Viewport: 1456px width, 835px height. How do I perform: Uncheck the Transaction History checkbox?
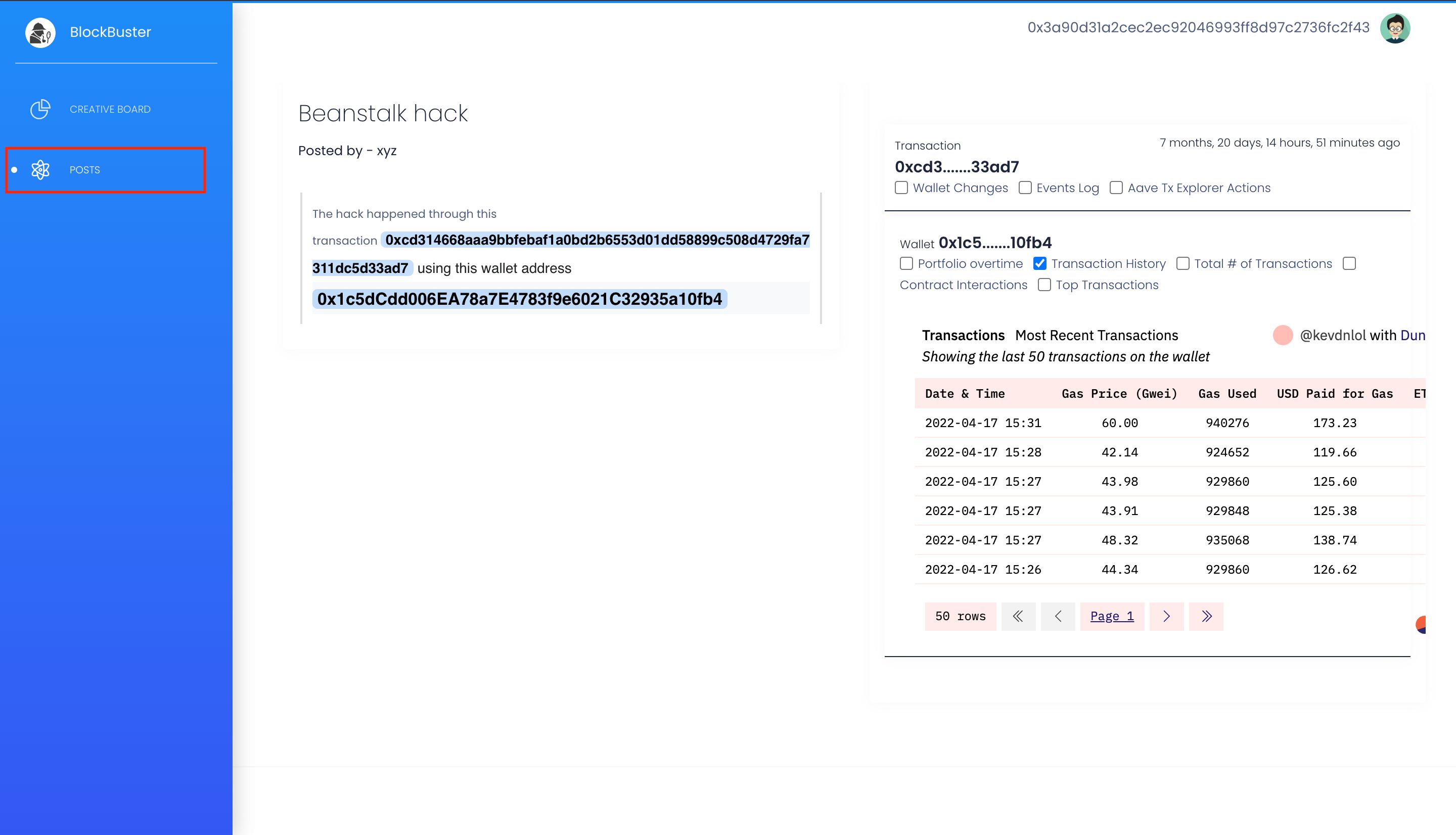tap(1039, 264)
